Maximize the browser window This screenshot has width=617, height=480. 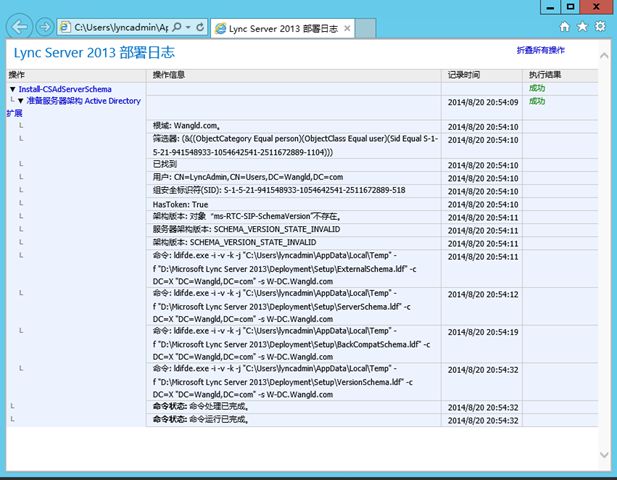click(x=570, y=7)
